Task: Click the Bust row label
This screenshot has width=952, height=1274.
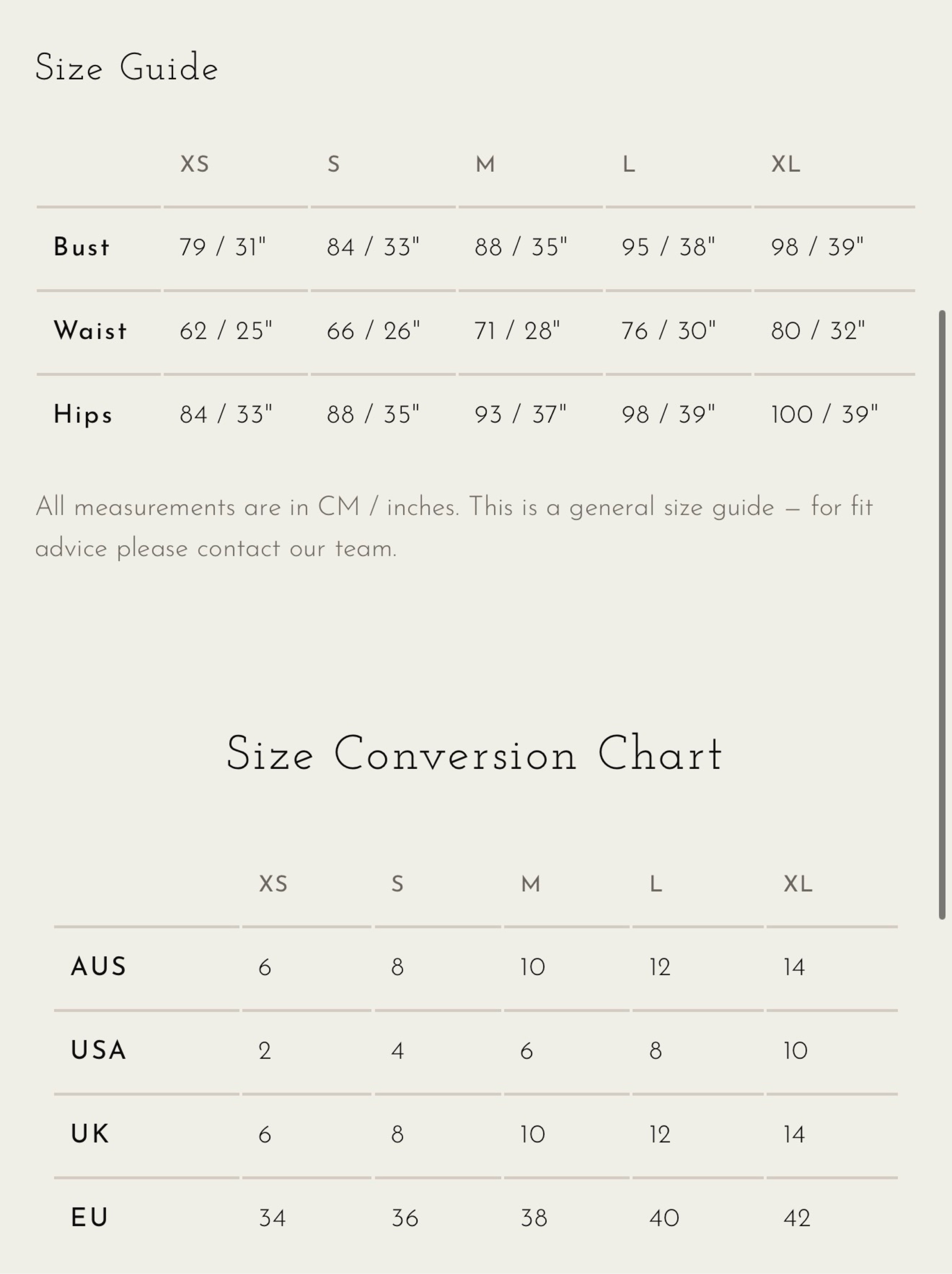Action: pos(81,247)
